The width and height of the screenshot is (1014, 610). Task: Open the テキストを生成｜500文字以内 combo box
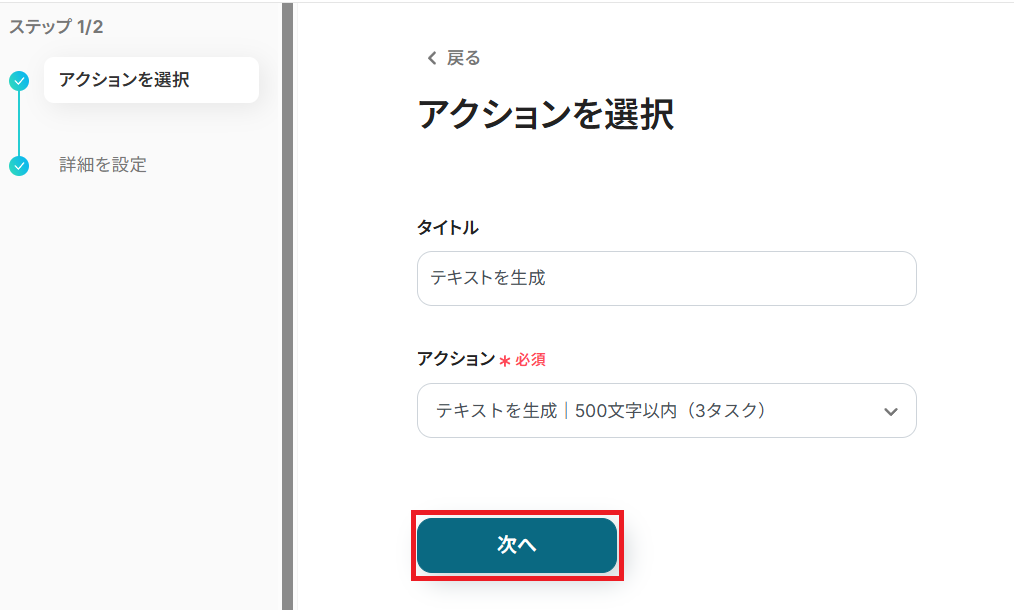650,410
